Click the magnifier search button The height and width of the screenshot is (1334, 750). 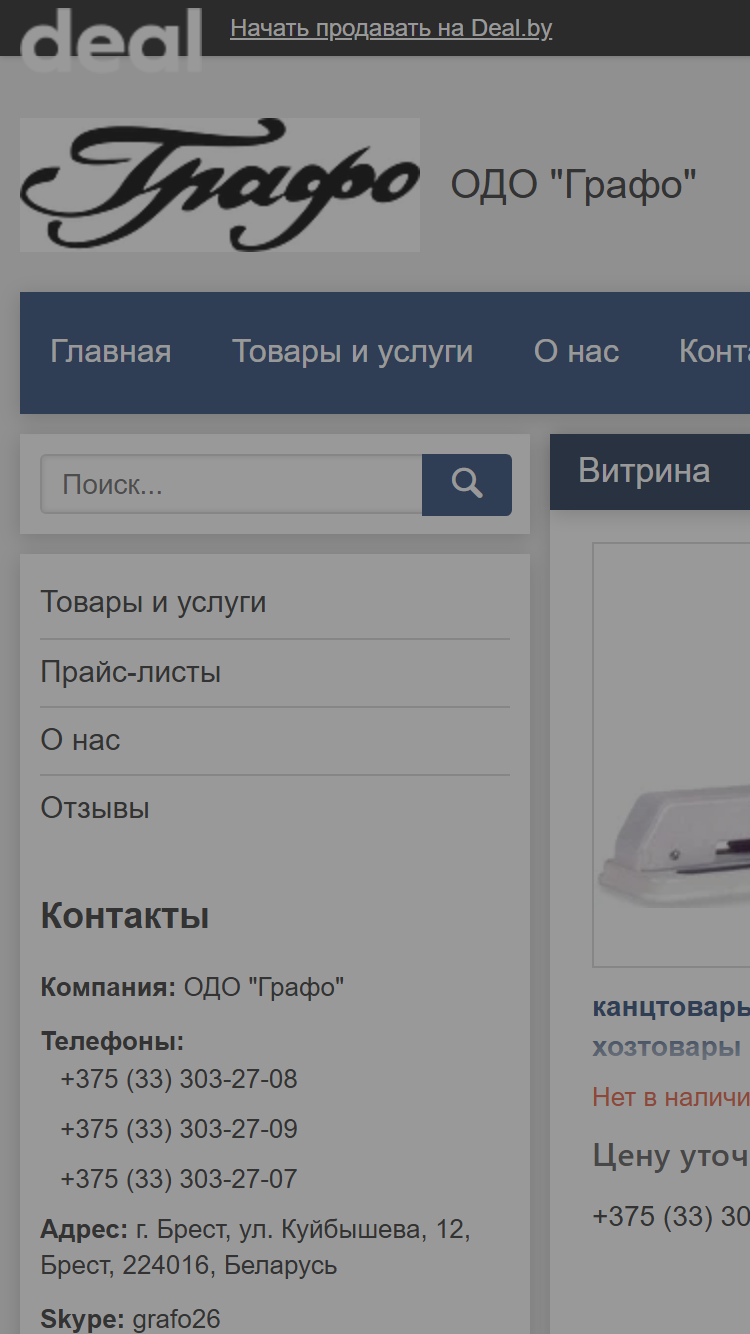tap(467, 485)
